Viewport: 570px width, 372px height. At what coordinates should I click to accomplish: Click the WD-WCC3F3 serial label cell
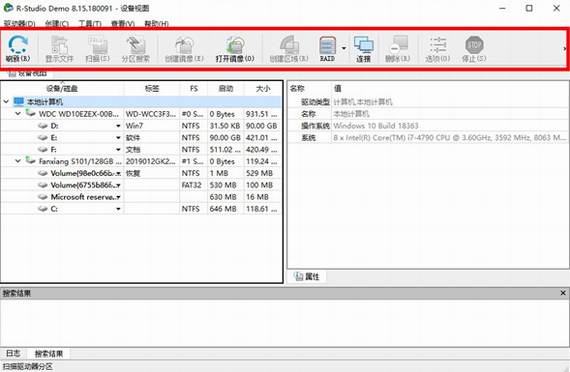151,114
